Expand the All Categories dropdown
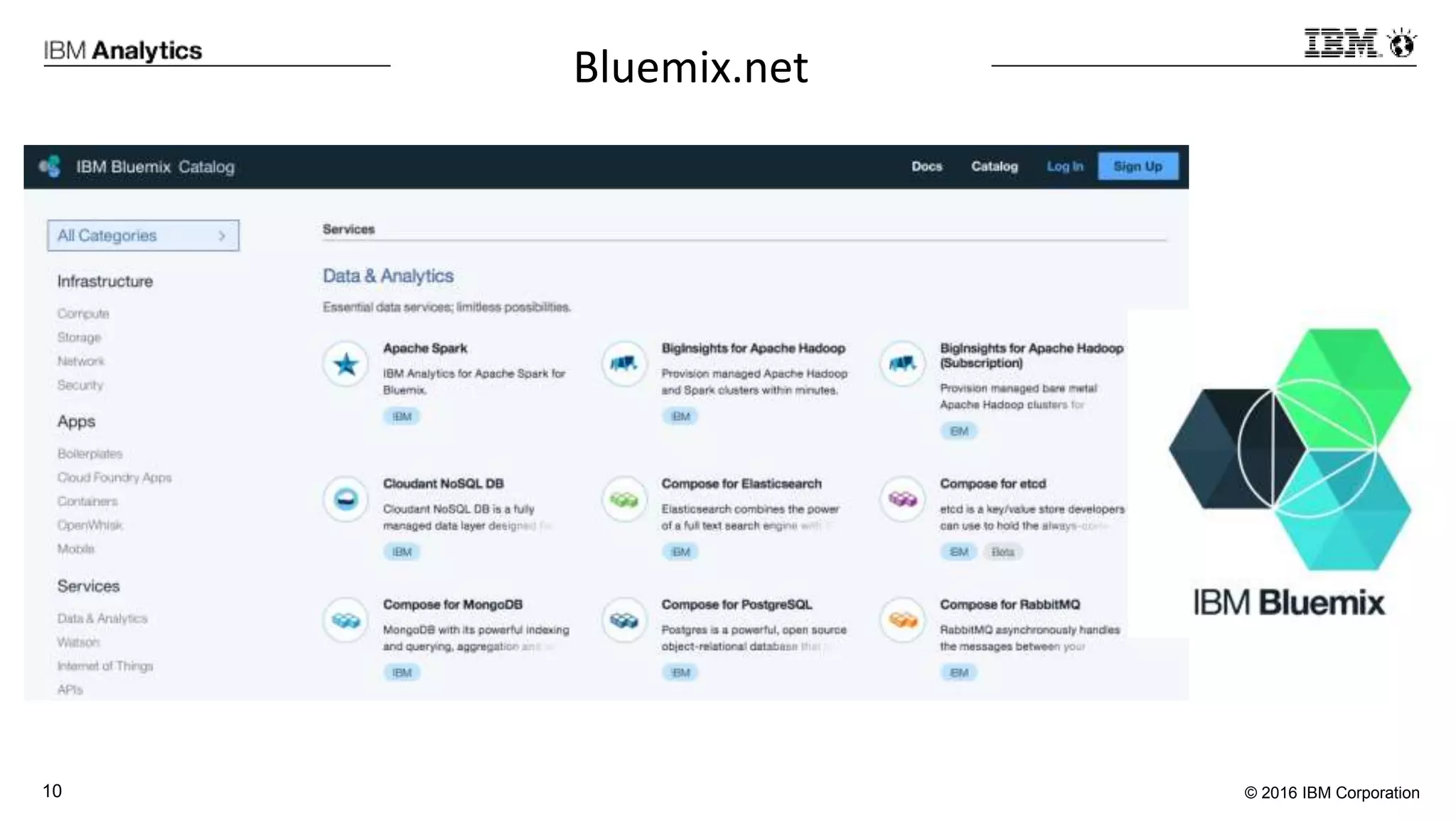The height and width of the screenshot is (820, 1456). (x=143, y=235)
